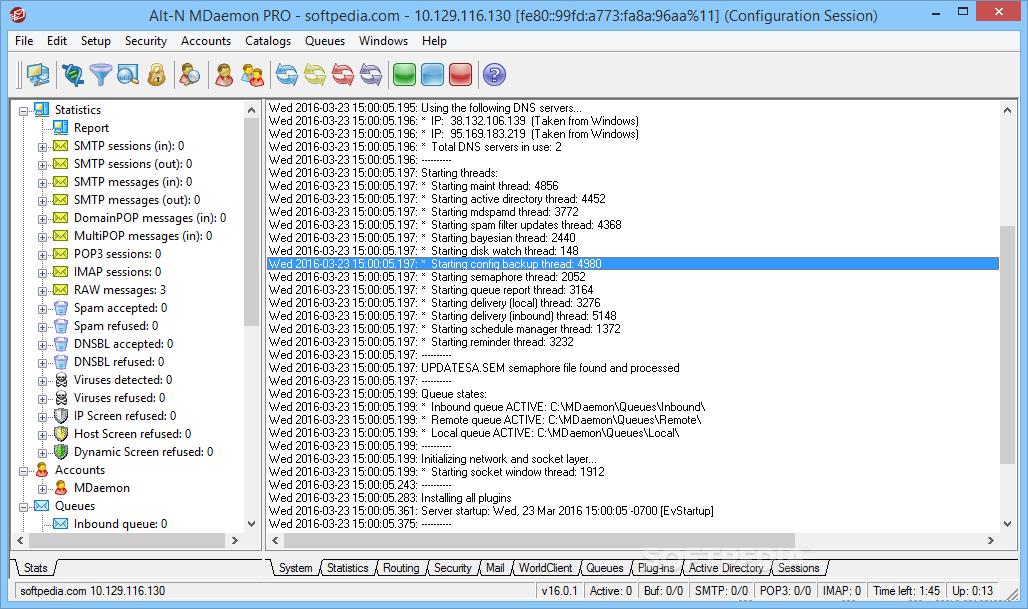
Task: Open the padlock security settings toolbar icon
Action: pos(156,75)
